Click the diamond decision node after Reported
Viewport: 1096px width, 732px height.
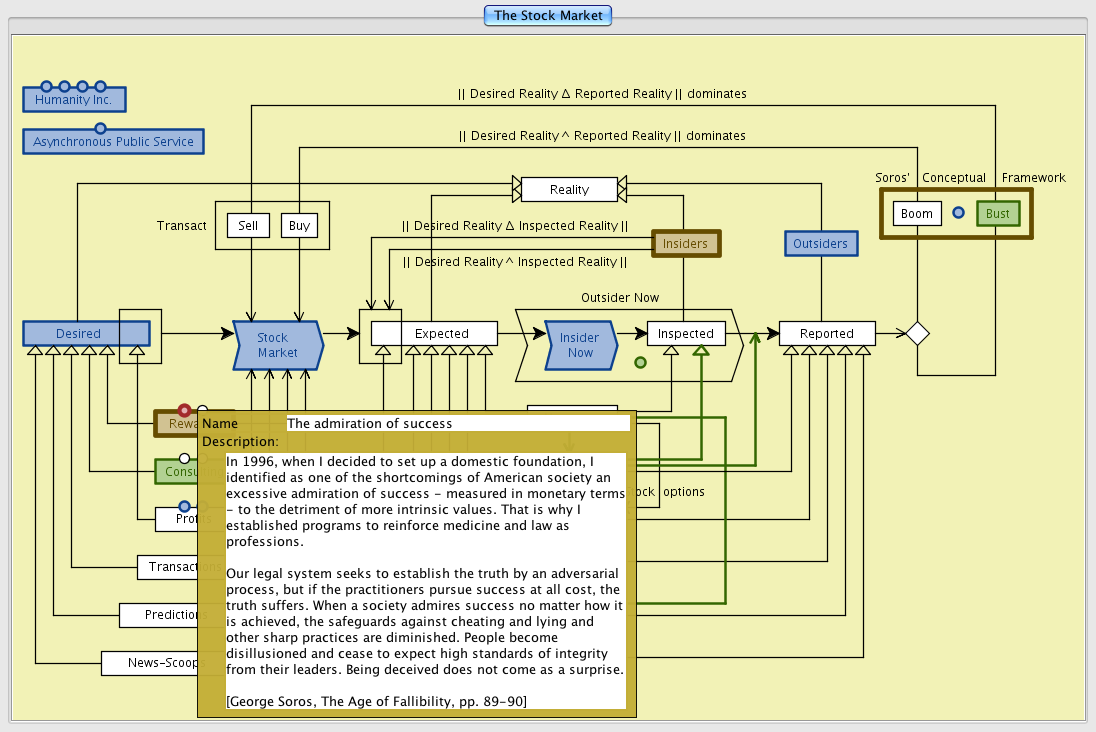[x=917, y=333]
